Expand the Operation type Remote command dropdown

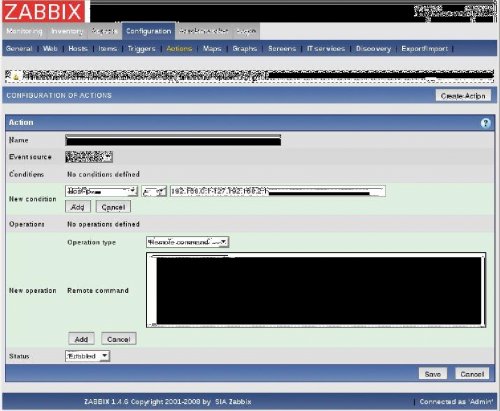(187, 242)
